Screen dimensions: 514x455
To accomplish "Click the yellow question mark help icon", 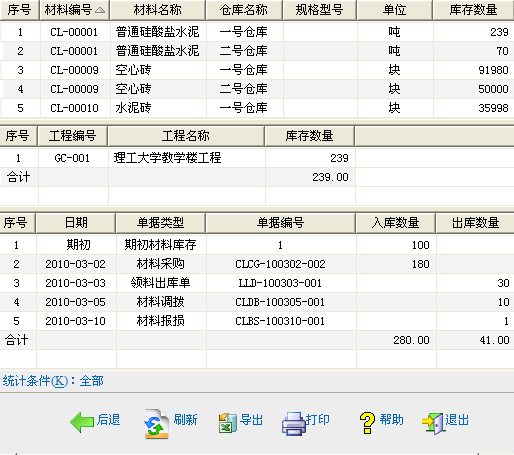I will pos(367,423).
